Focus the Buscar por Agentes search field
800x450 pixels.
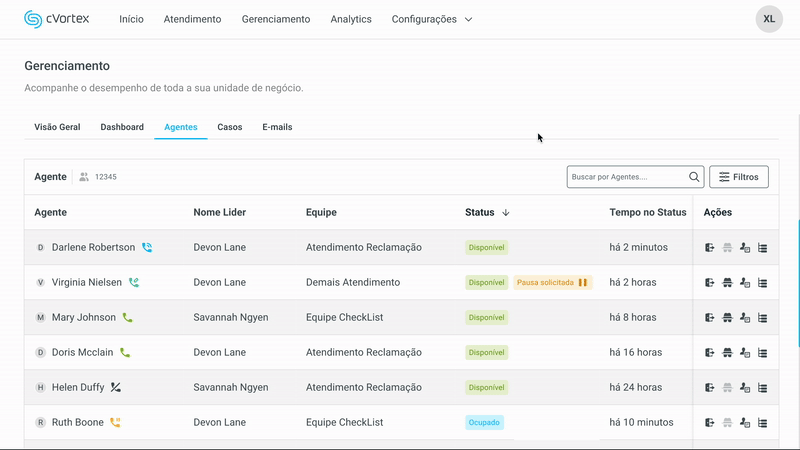[x=627, y=177]
